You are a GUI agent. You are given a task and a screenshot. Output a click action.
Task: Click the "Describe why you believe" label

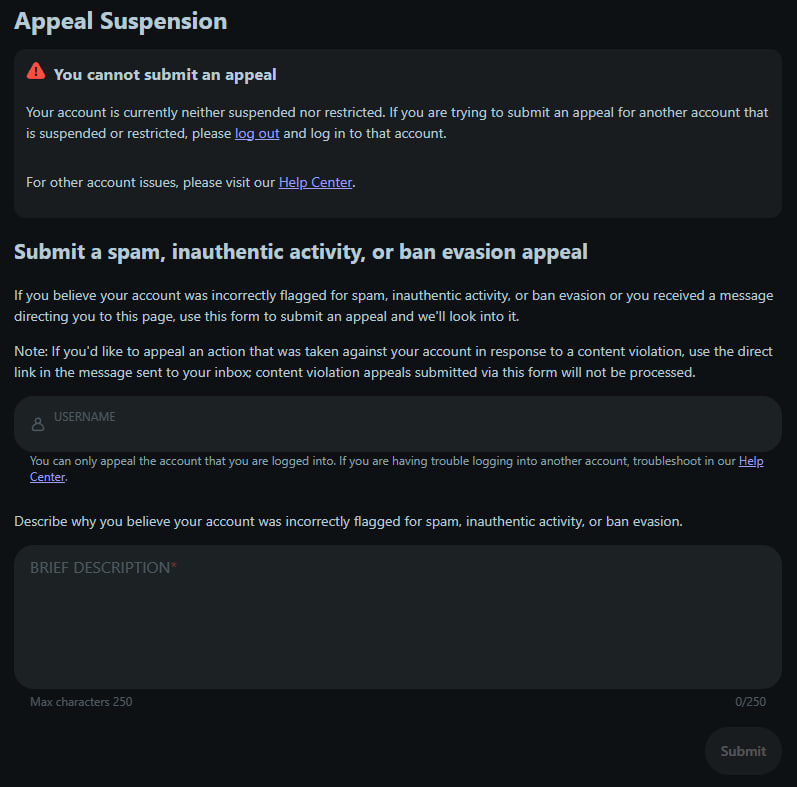click(348, 521)
